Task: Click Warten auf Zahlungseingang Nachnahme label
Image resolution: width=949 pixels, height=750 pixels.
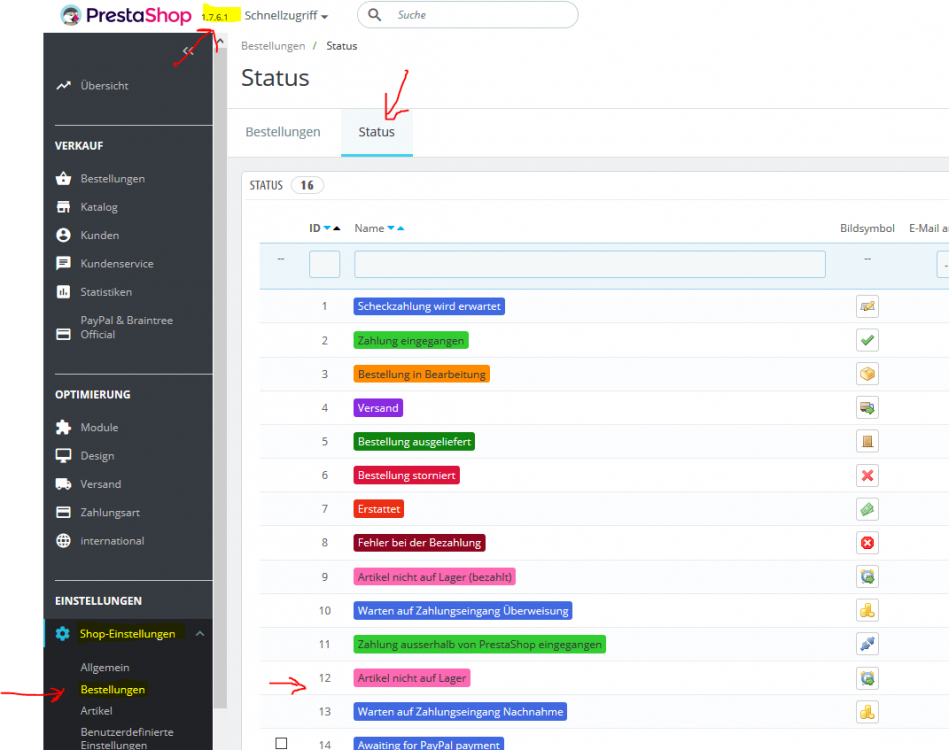Action: (x=460, y=712)
